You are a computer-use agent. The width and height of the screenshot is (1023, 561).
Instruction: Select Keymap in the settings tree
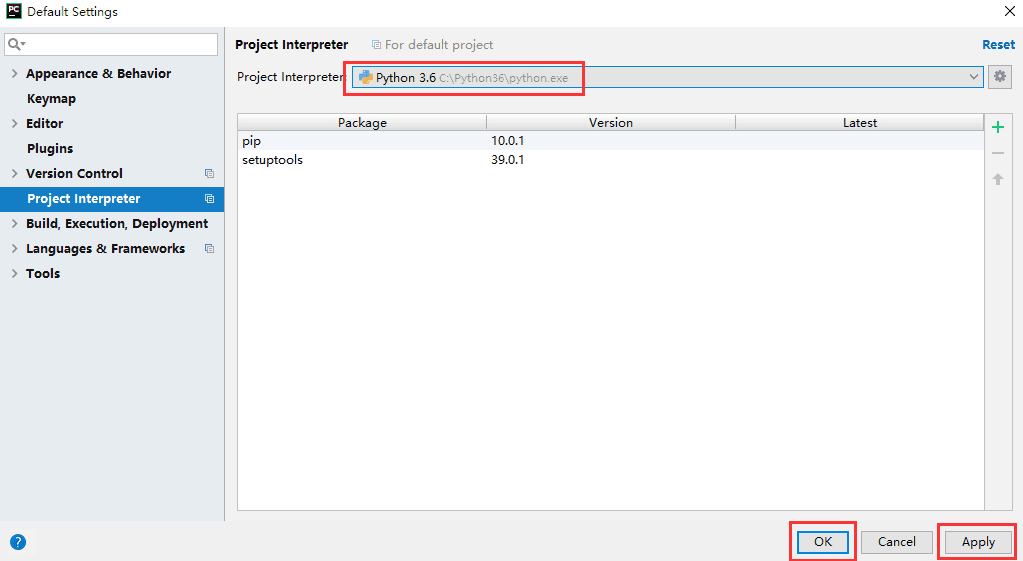pos(52,99)
